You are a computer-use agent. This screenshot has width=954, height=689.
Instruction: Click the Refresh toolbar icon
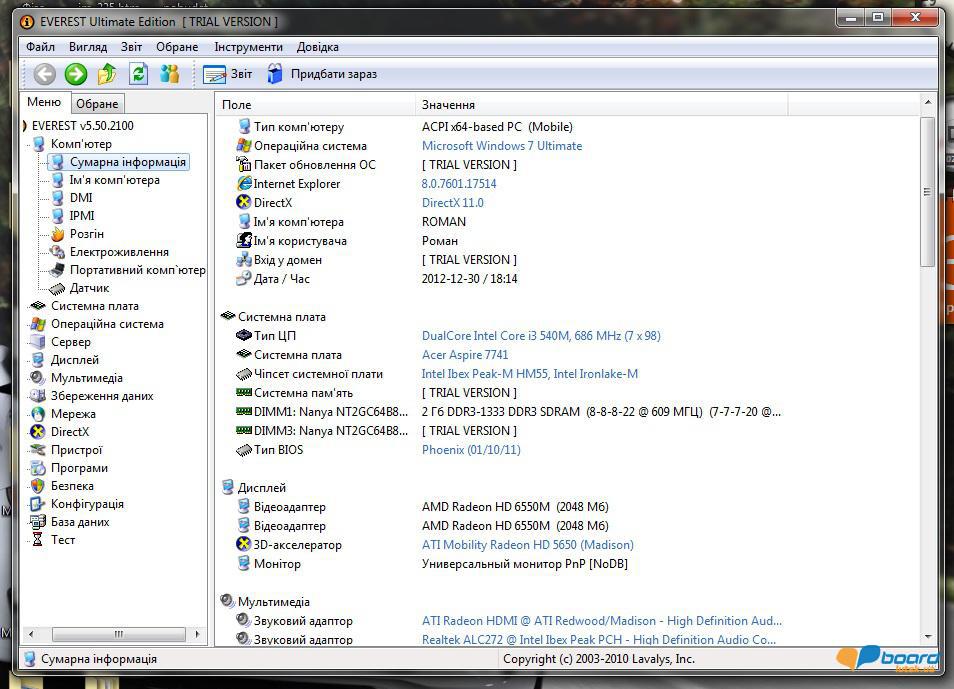click(x=139, y=74)
